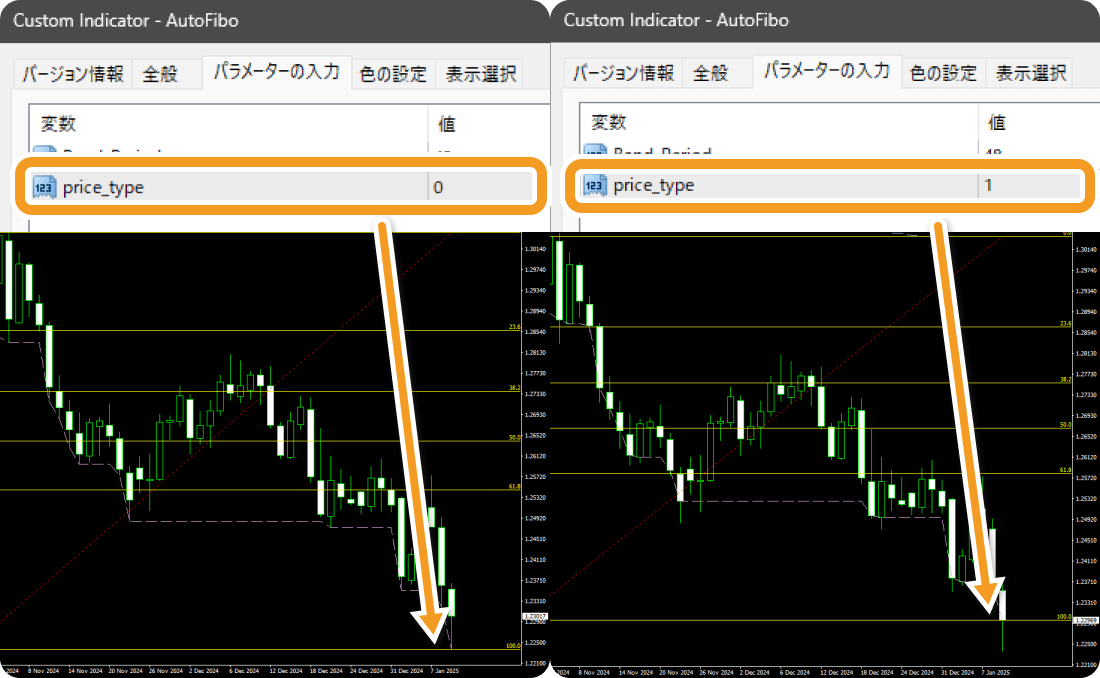1100x678 pixels.
Task: Click 7 Jan 2025 date on right chart
Action: (995, 672)
